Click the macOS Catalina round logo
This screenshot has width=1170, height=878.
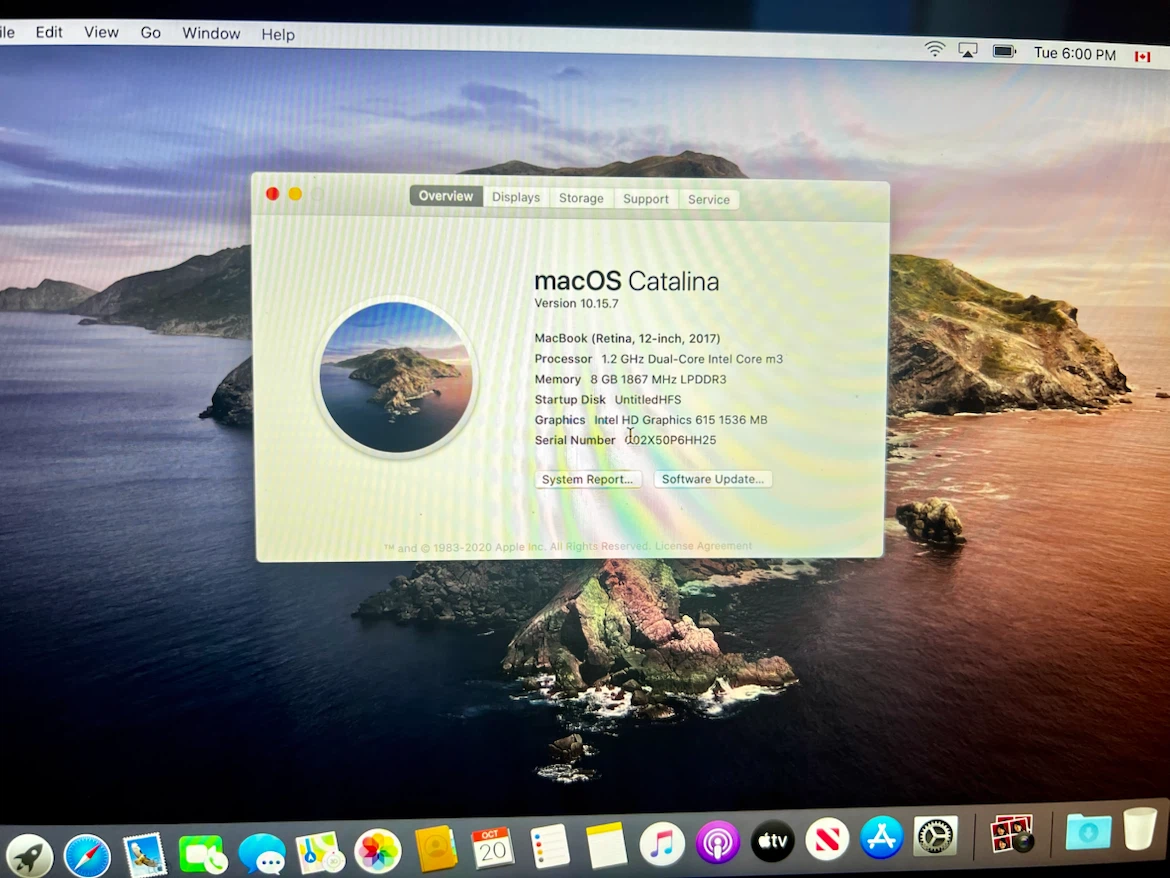[x=395, y=377]
